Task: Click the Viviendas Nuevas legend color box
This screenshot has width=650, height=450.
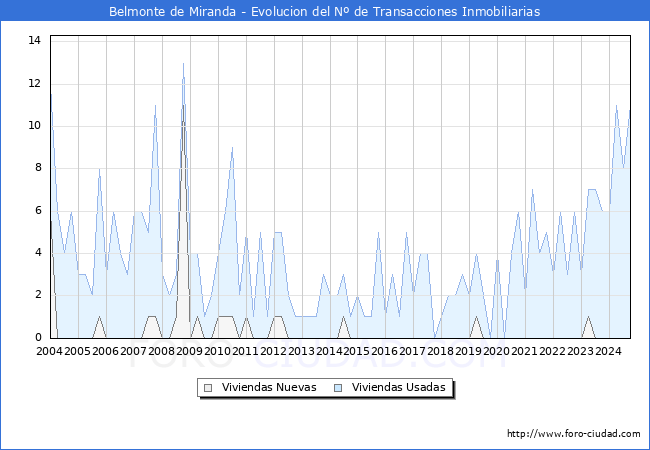Action: (208, 387)
